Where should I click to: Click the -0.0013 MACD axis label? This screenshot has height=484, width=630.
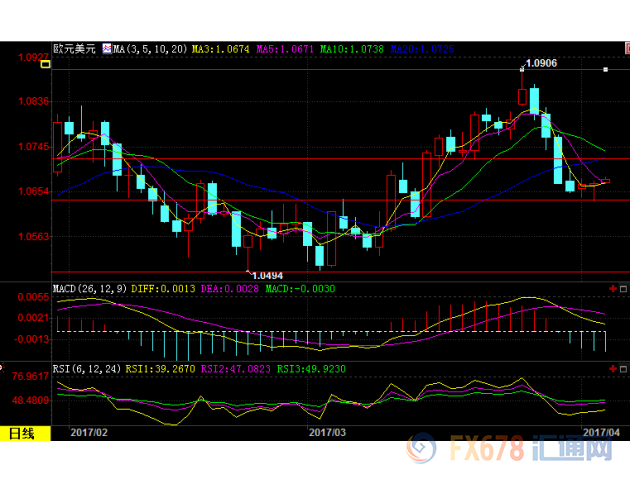pos(32,339)
